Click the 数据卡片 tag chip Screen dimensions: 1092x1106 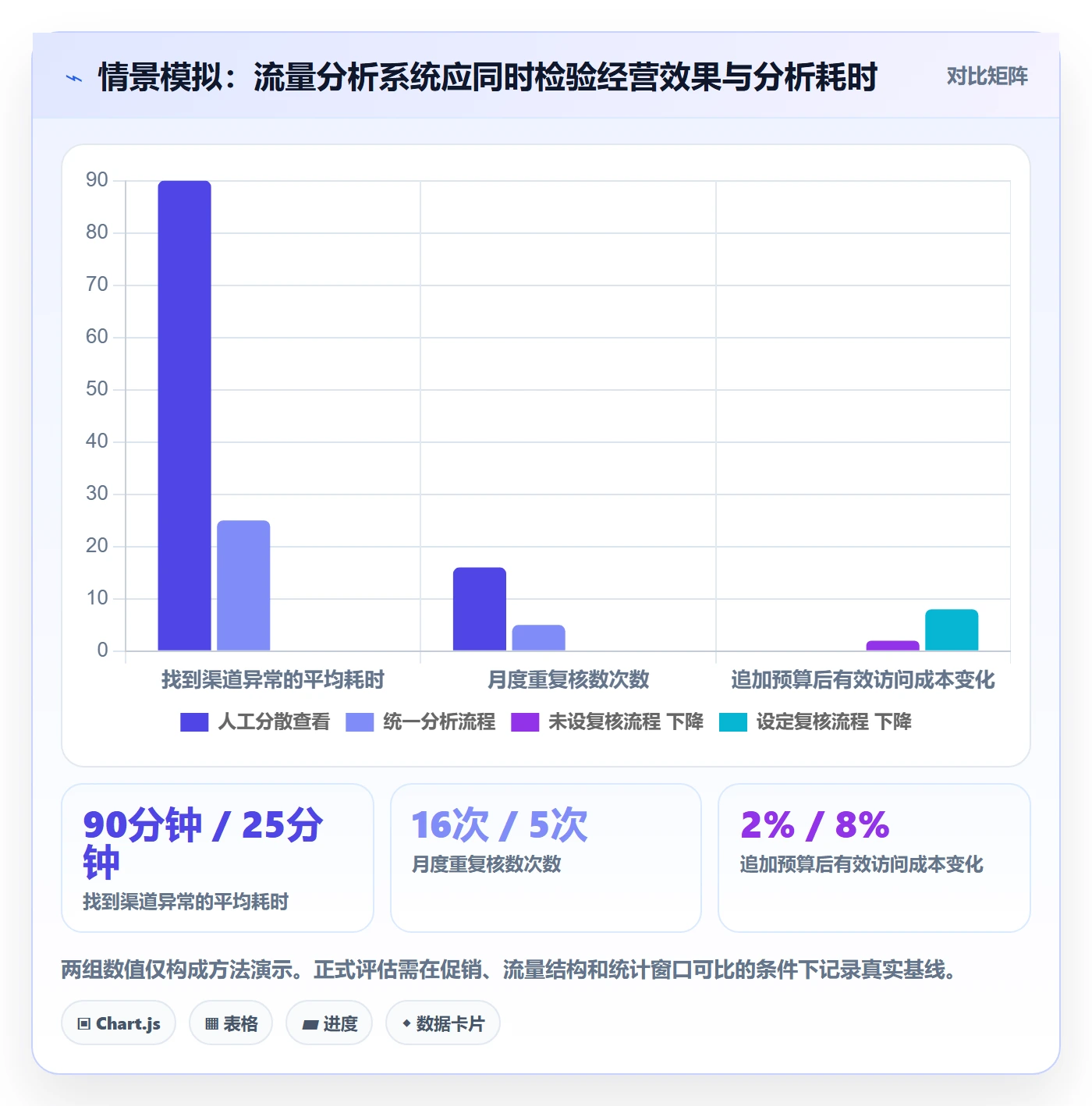[x=443, y=1023]
